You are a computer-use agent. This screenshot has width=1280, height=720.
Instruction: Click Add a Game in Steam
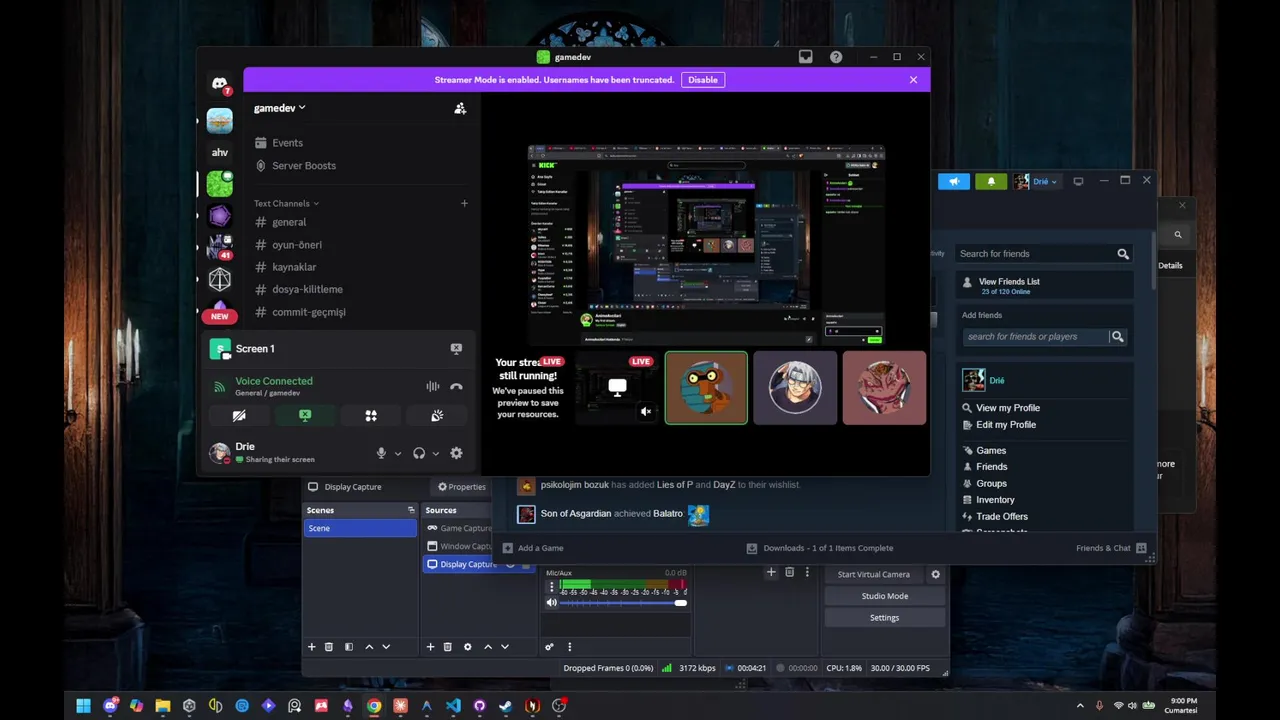tap(533, 548)
